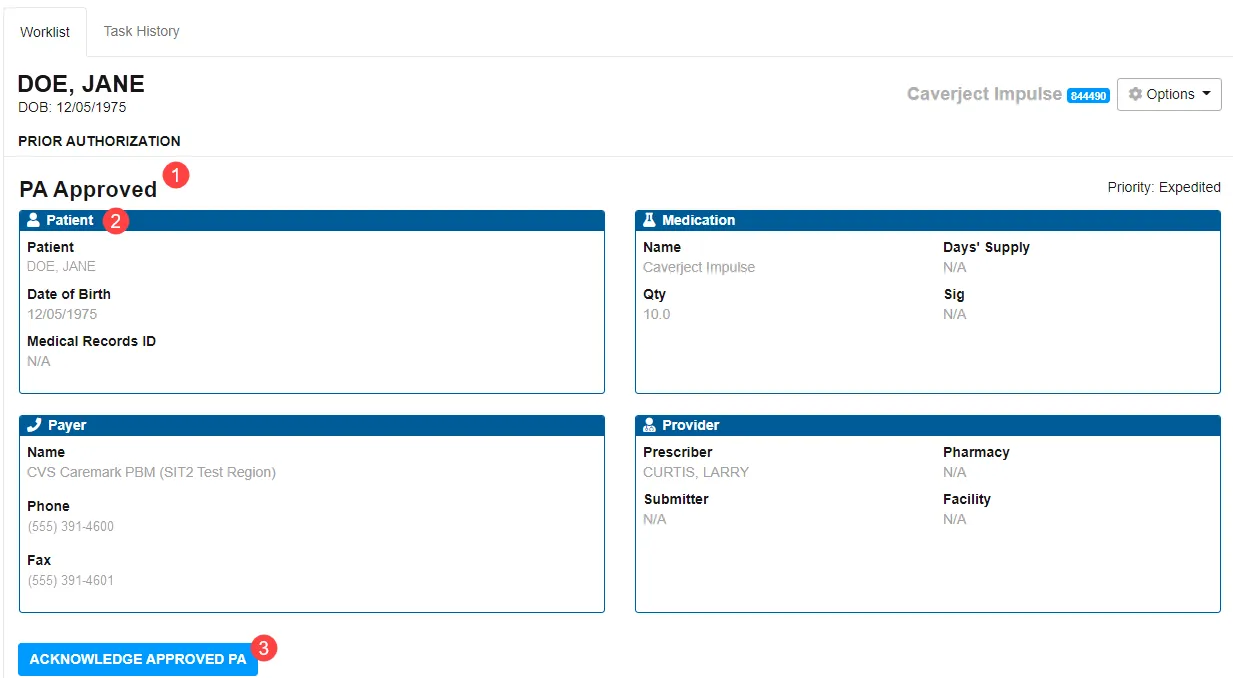Open the Task History tab
Image resolution: width=1233 pixels, height=678 pixels.
(x=142, y=31)
